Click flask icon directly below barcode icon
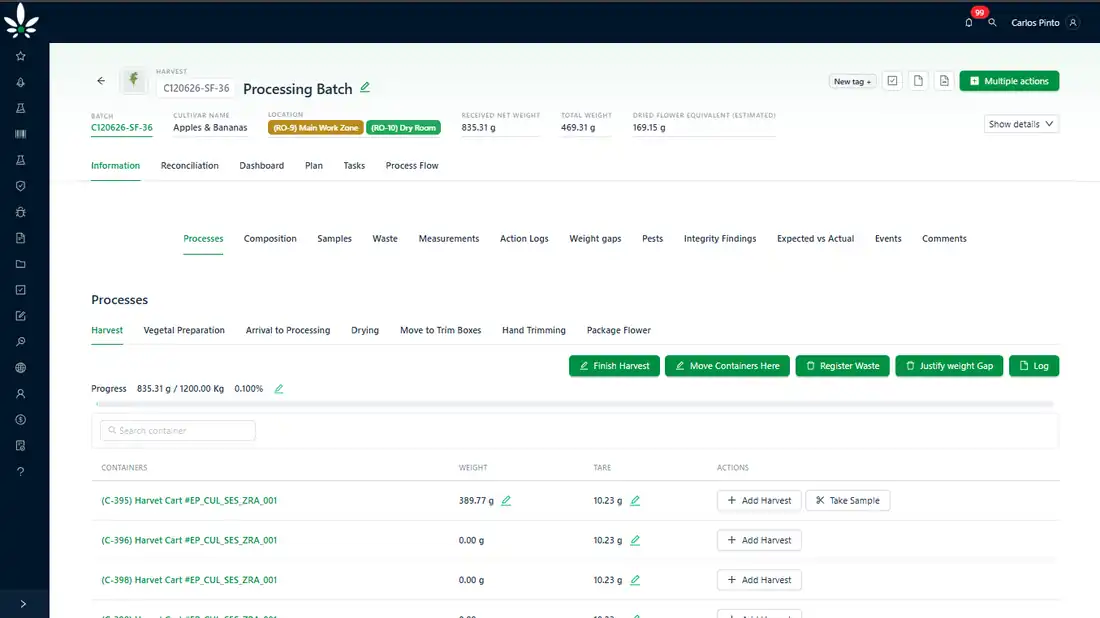This screenshot has width=1100, height=618. click(20, 160)
